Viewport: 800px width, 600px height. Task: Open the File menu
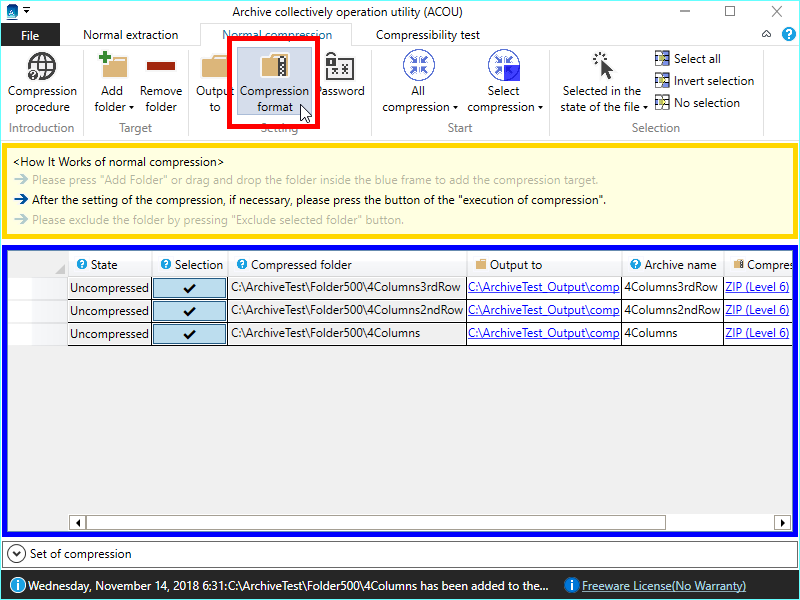coord(30,35)
